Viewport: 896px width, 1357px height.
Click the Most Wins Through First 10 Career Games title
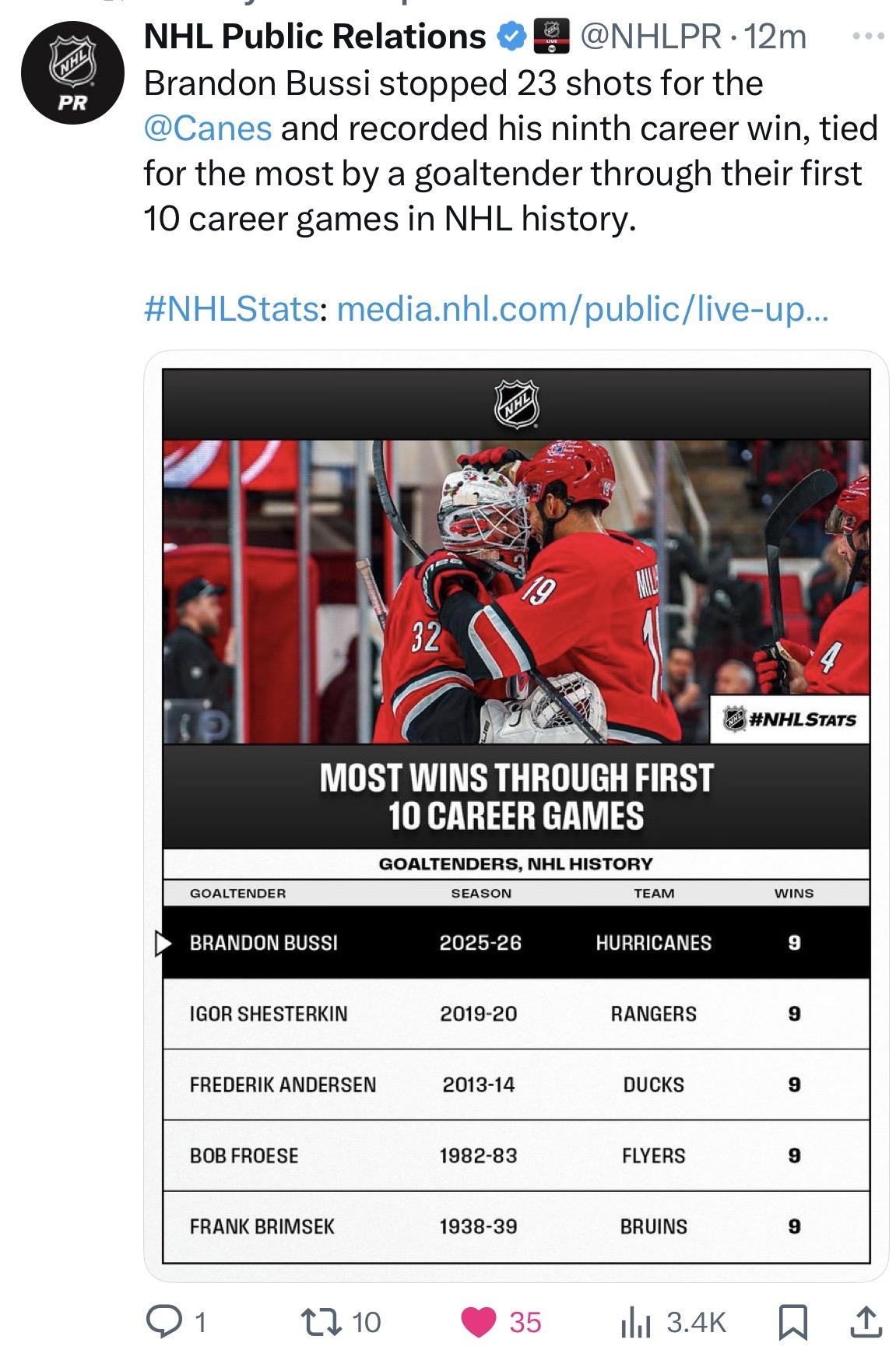[515, 796]
